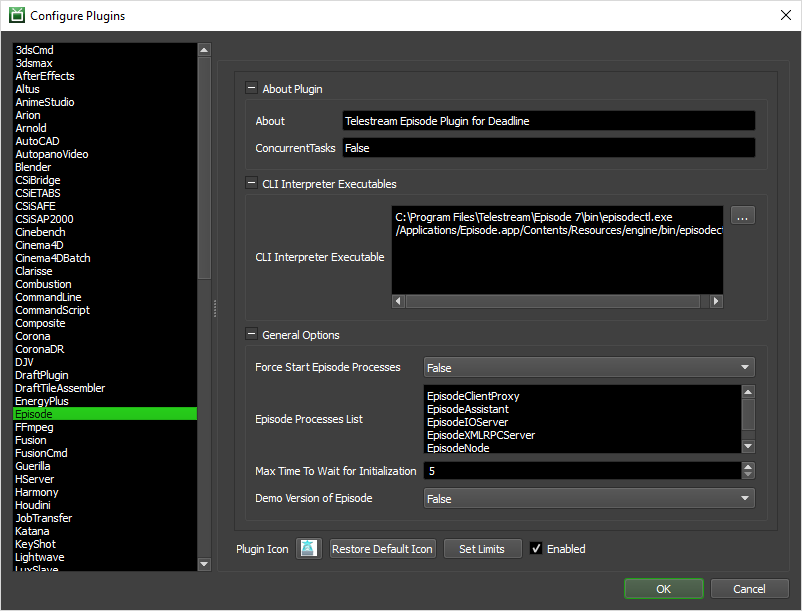
Task: Click the Configure Plugins title bar icon
Action: click(16, 16)
